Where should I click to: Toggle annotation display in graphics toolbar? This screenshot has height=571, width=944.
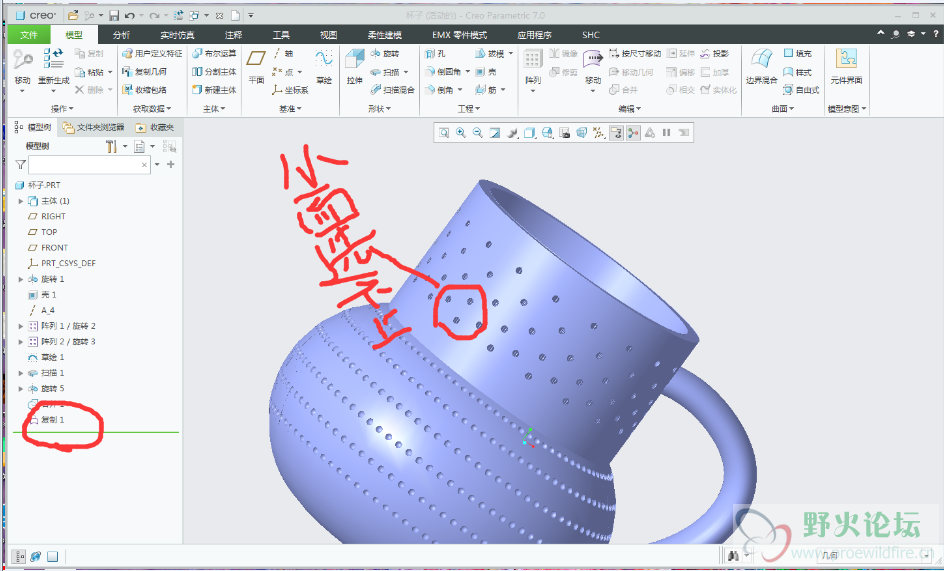(616, 133)
